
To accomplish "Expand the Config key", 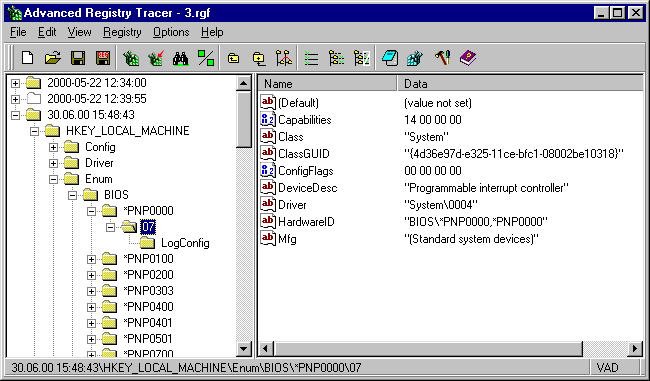I will point(53,147).
